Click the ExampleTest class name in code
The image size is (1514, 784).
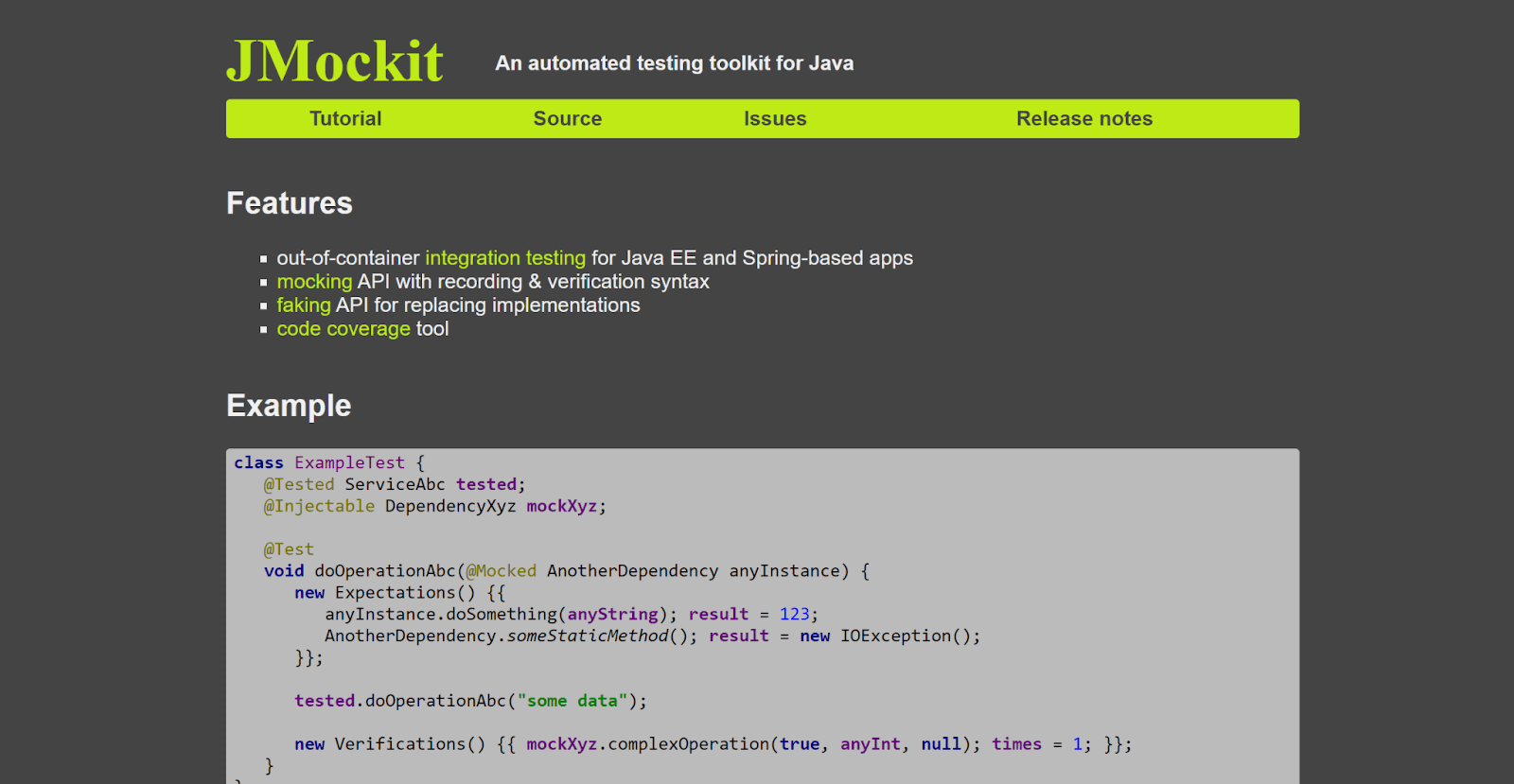click(x=349, y=462)
